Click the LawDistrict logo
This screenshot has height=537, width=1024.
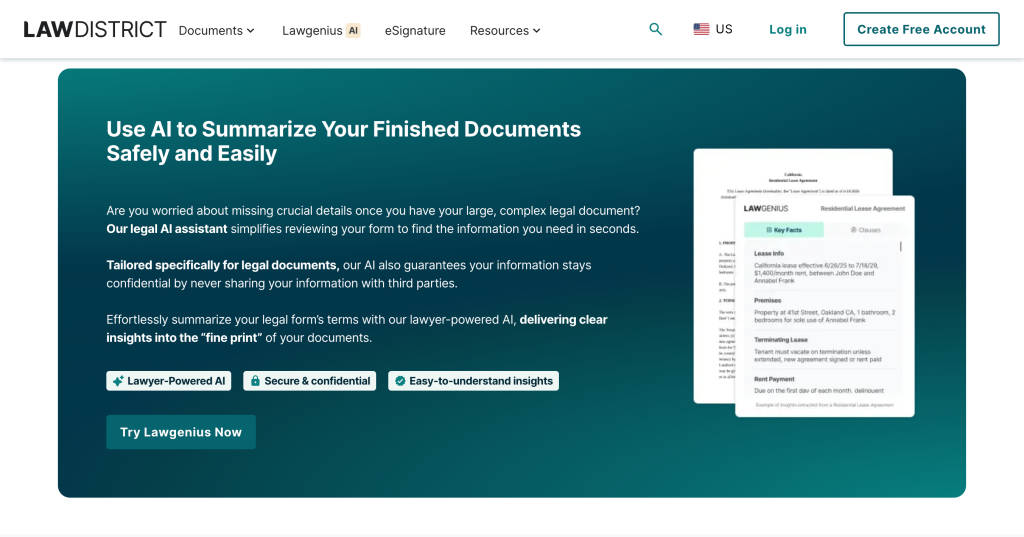(95, 30)
